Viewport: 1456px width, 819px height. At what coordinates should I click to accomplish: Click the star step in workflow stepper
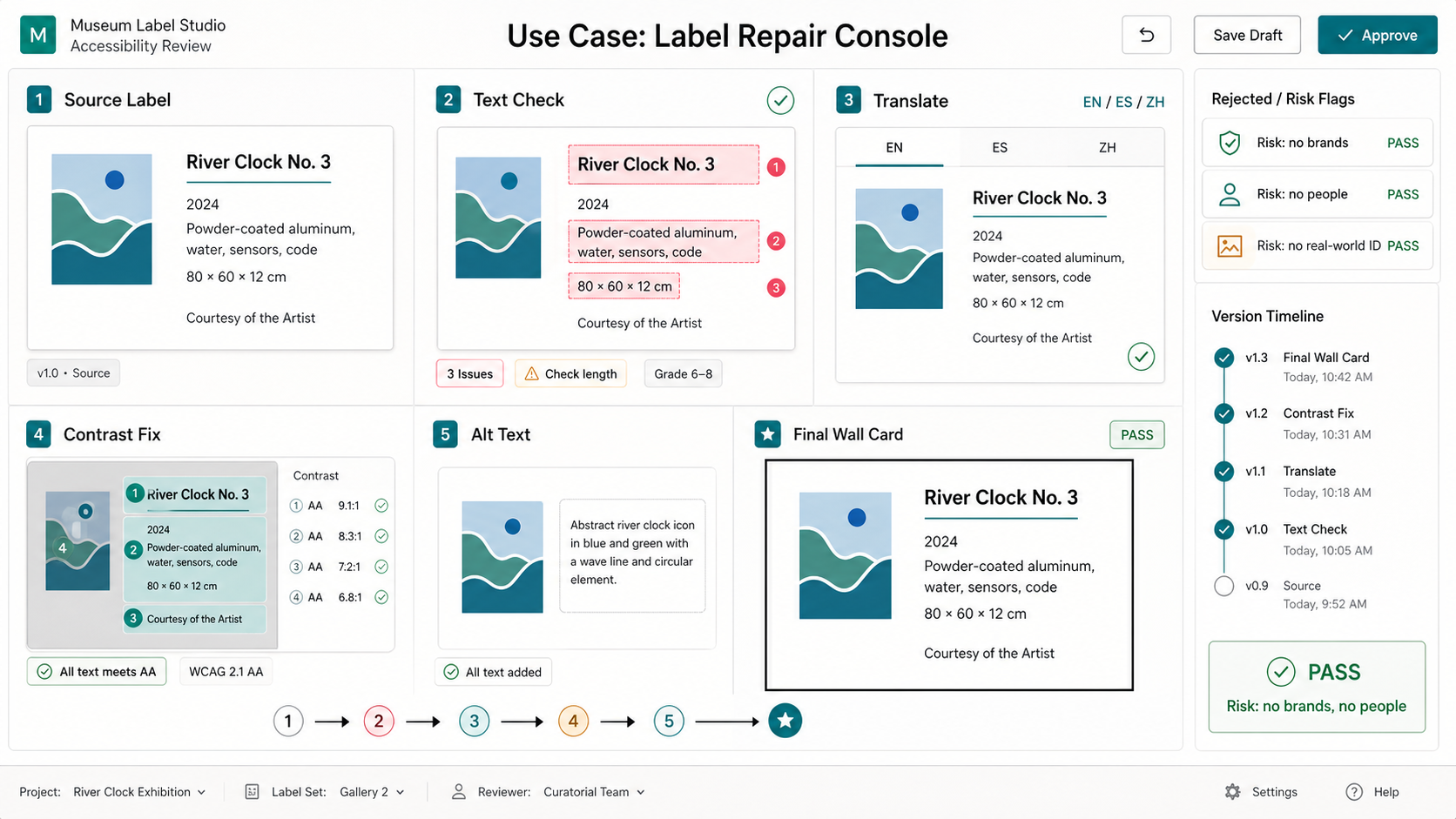pyautogui.click(x=785, y=721)
